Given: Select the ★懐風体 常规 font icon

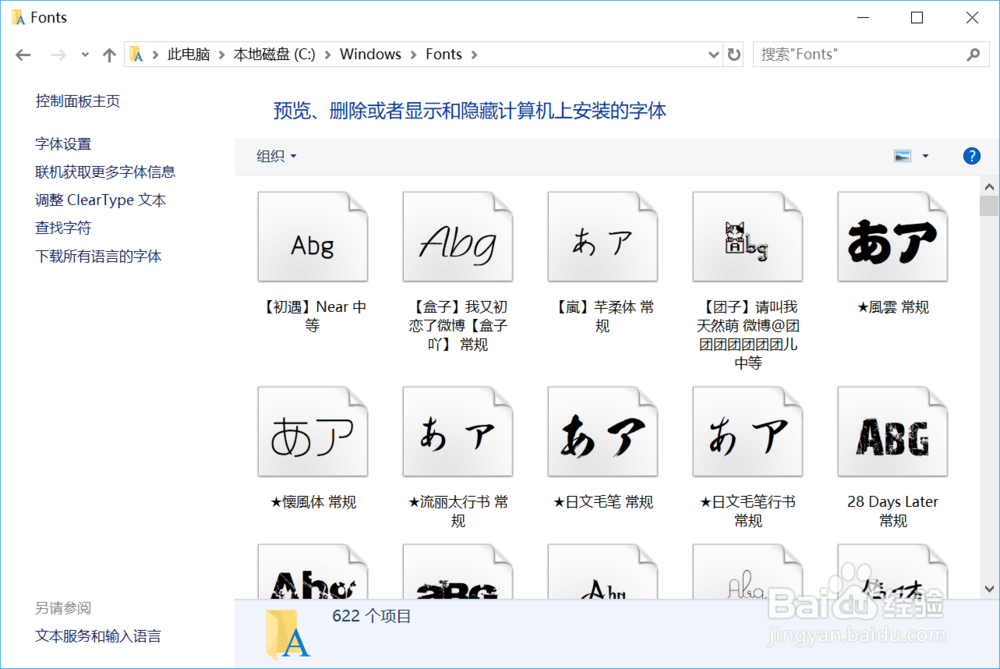Looking at the screenshot, I should [x=312, y=432].
